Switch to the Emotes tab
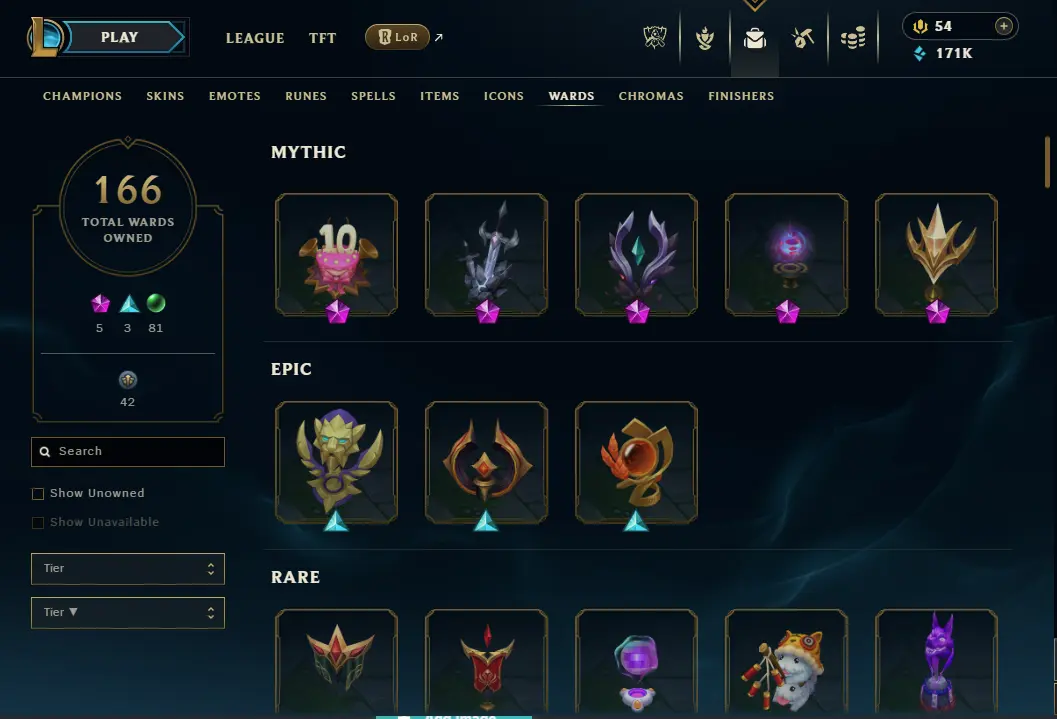This screenshot has width=1057, height=719. coord(235,96)
